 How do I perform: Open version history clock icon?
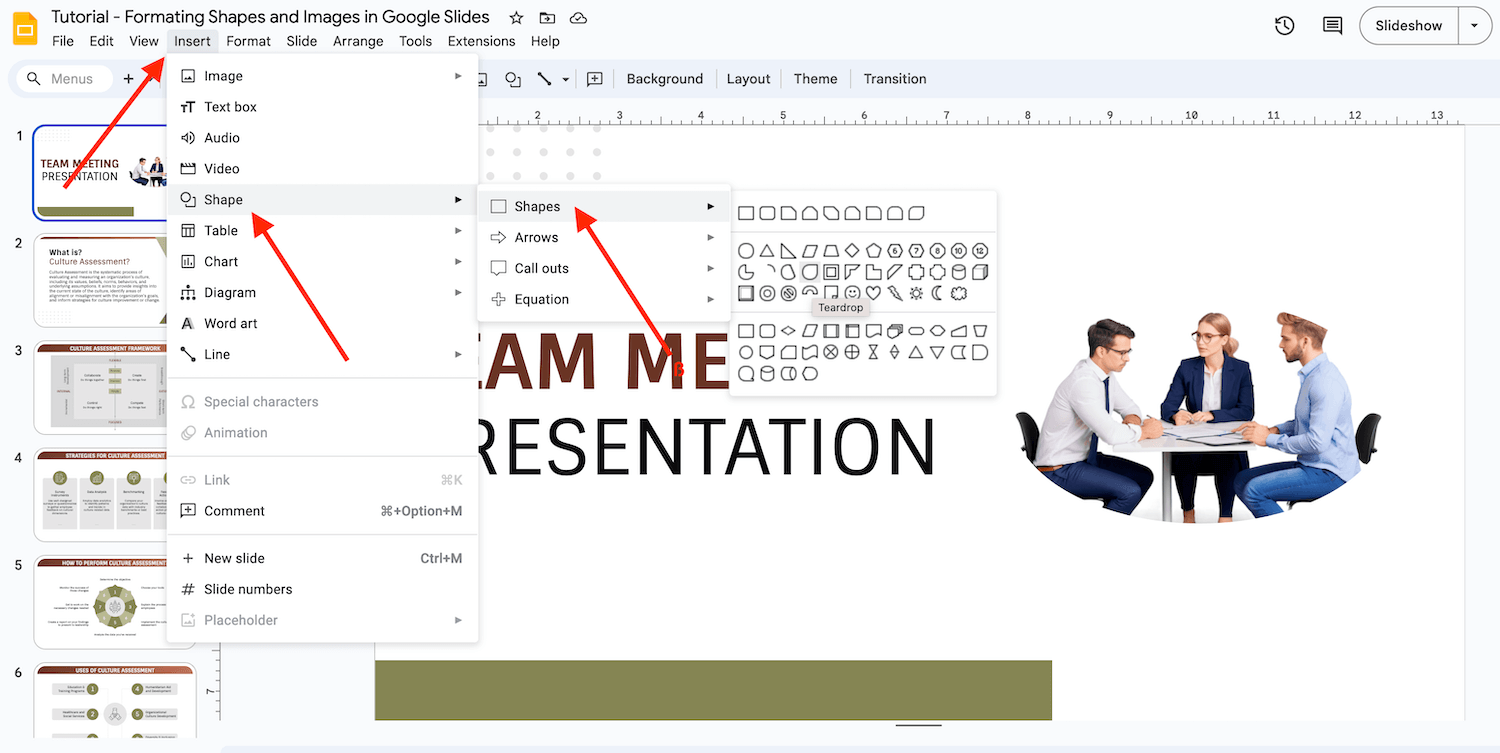(x=1284, y=25)
